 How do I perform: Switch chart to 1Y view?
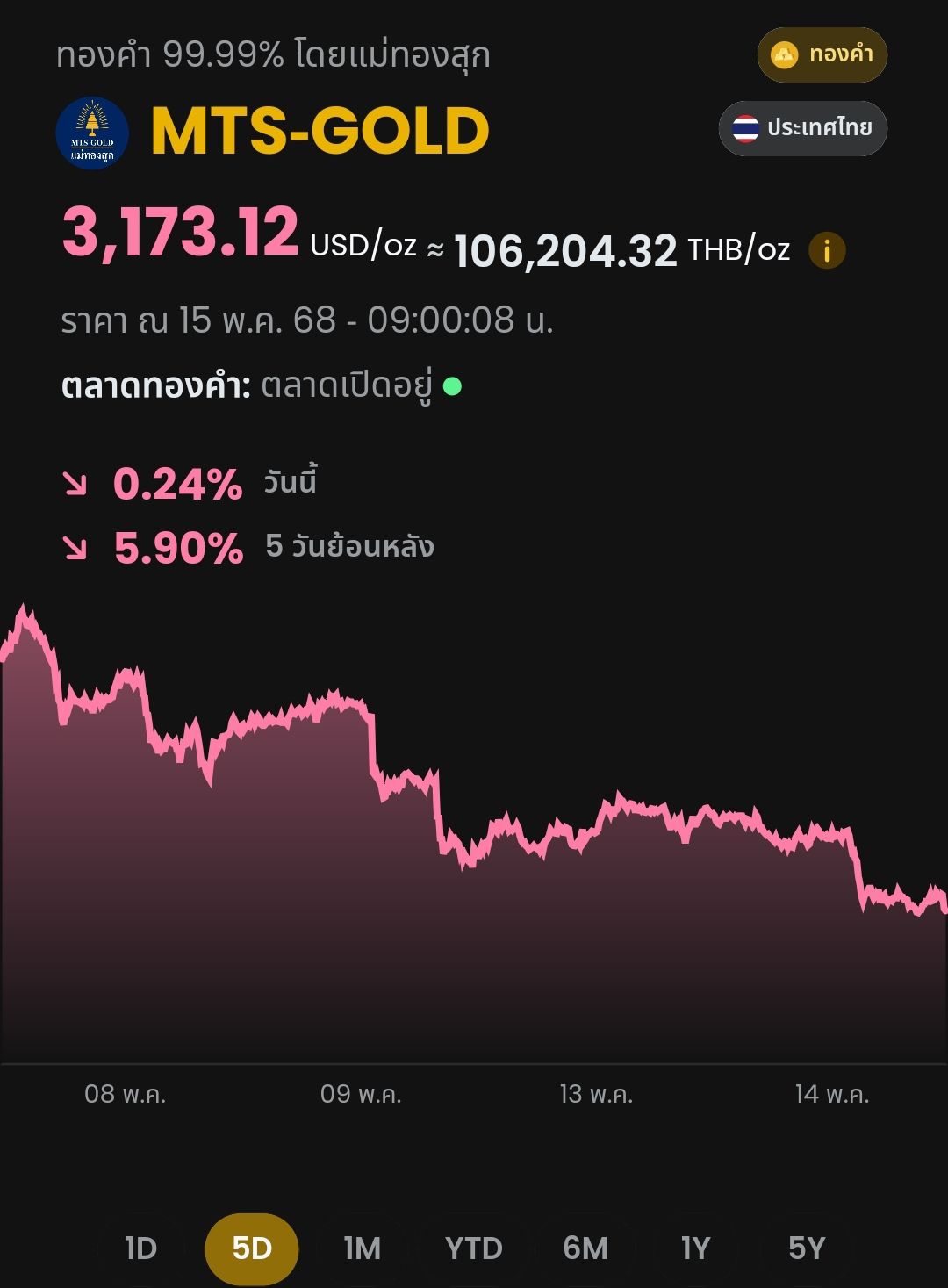tap(695, 1248)
